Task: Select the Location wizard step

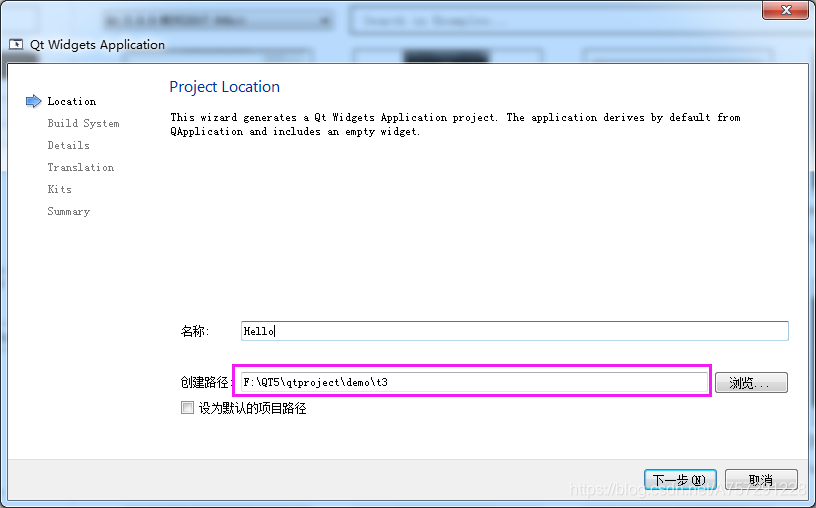Action: tap(72, 101)
